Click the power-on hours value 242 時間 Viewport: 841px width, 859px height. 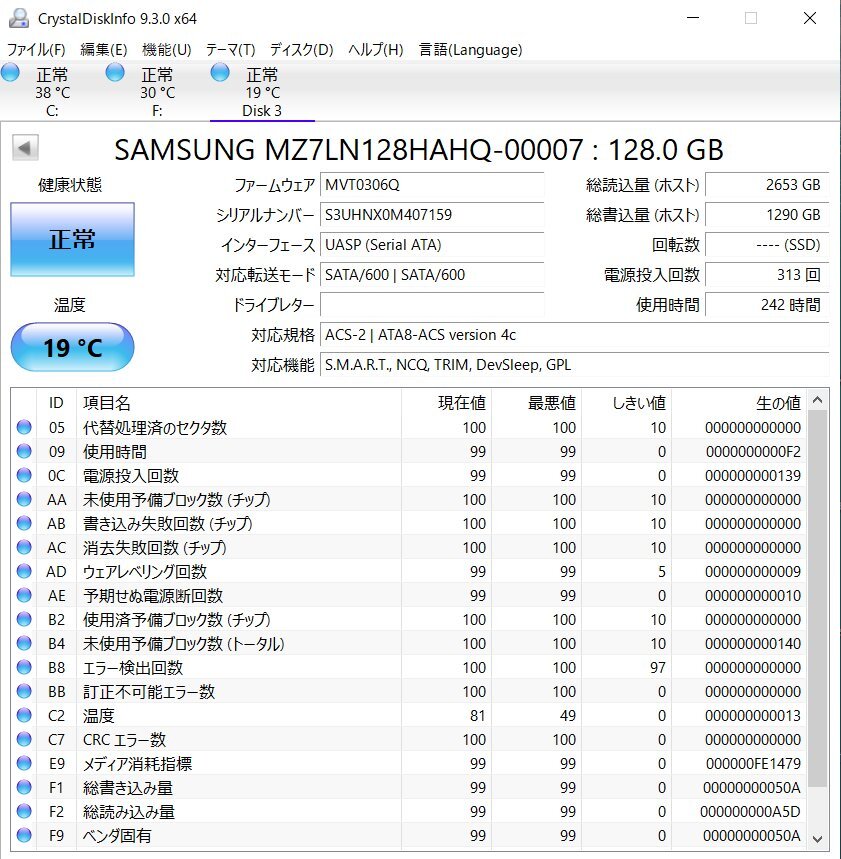[767, 305]
